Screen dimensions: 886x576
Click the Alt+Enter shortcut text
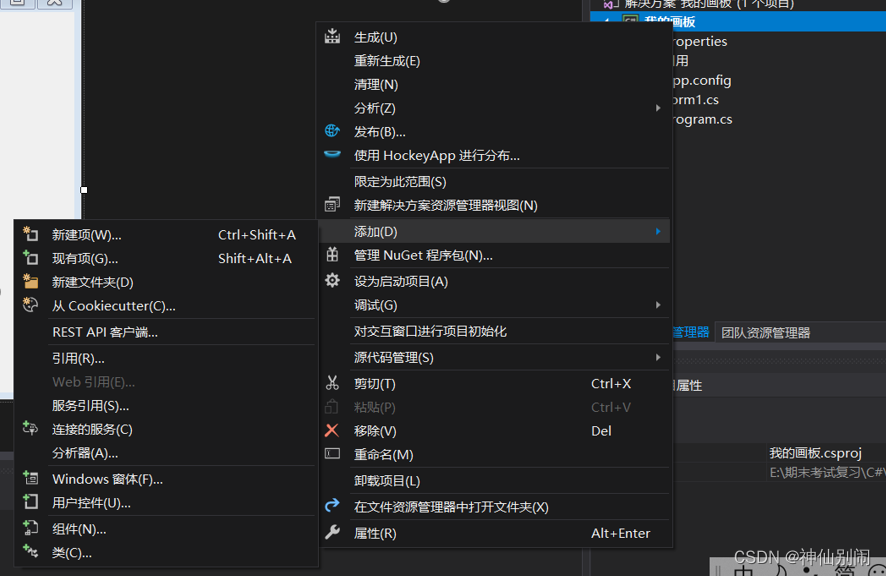pos(620,534)
